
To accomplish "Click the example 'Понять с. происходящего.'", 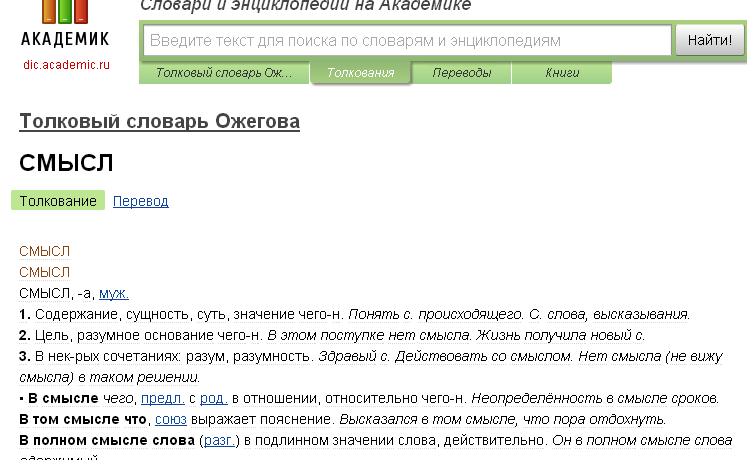I will pyautogui.click(x=436, y=314).
